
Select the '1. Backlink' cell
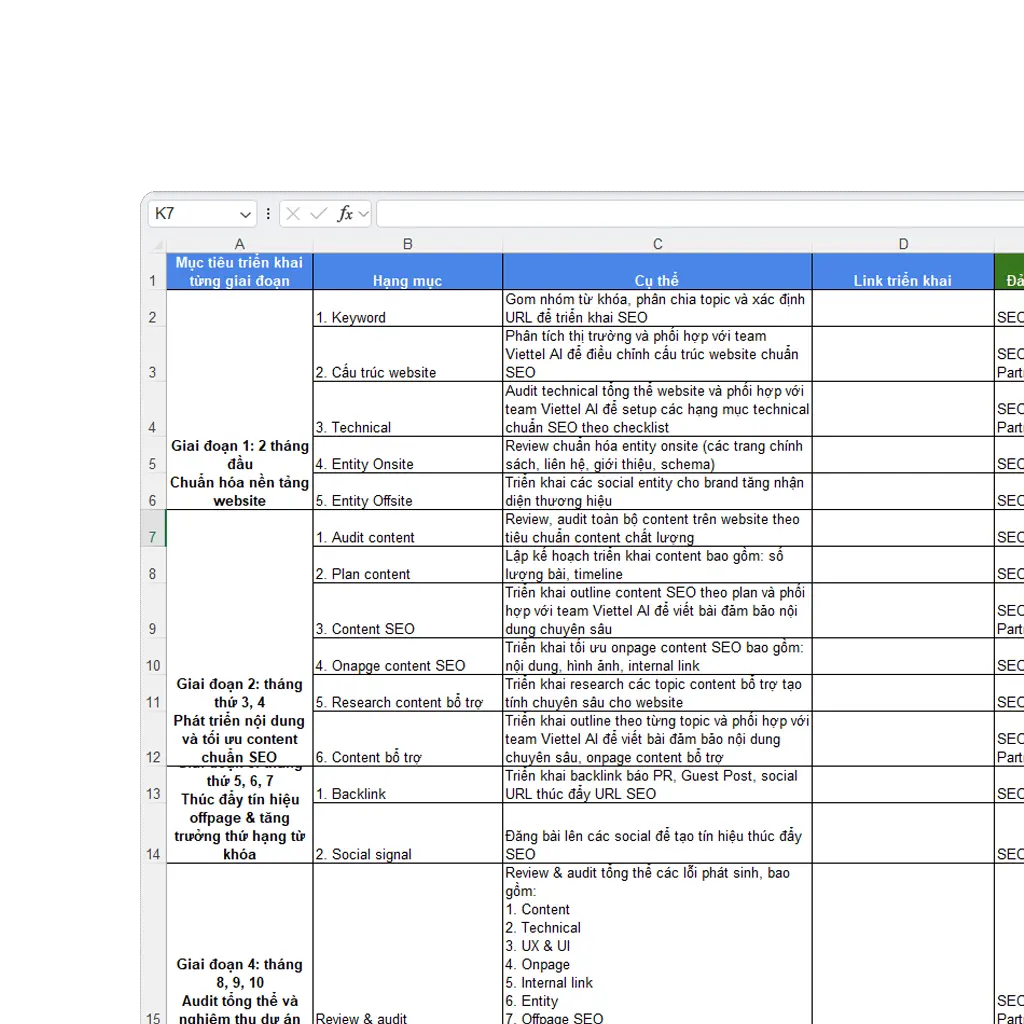pos(408,784)
